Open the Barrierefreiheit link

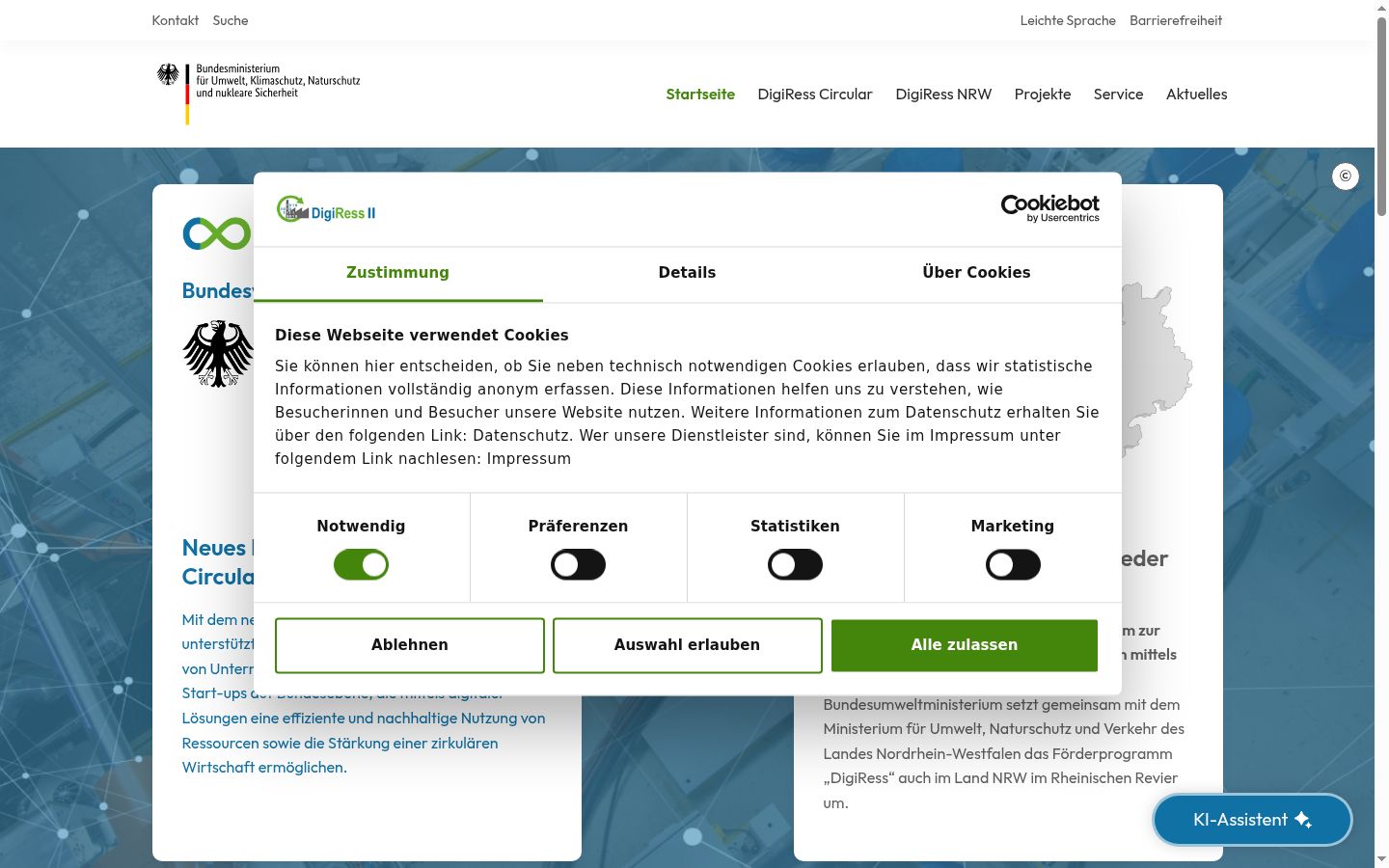point(1176,20)
